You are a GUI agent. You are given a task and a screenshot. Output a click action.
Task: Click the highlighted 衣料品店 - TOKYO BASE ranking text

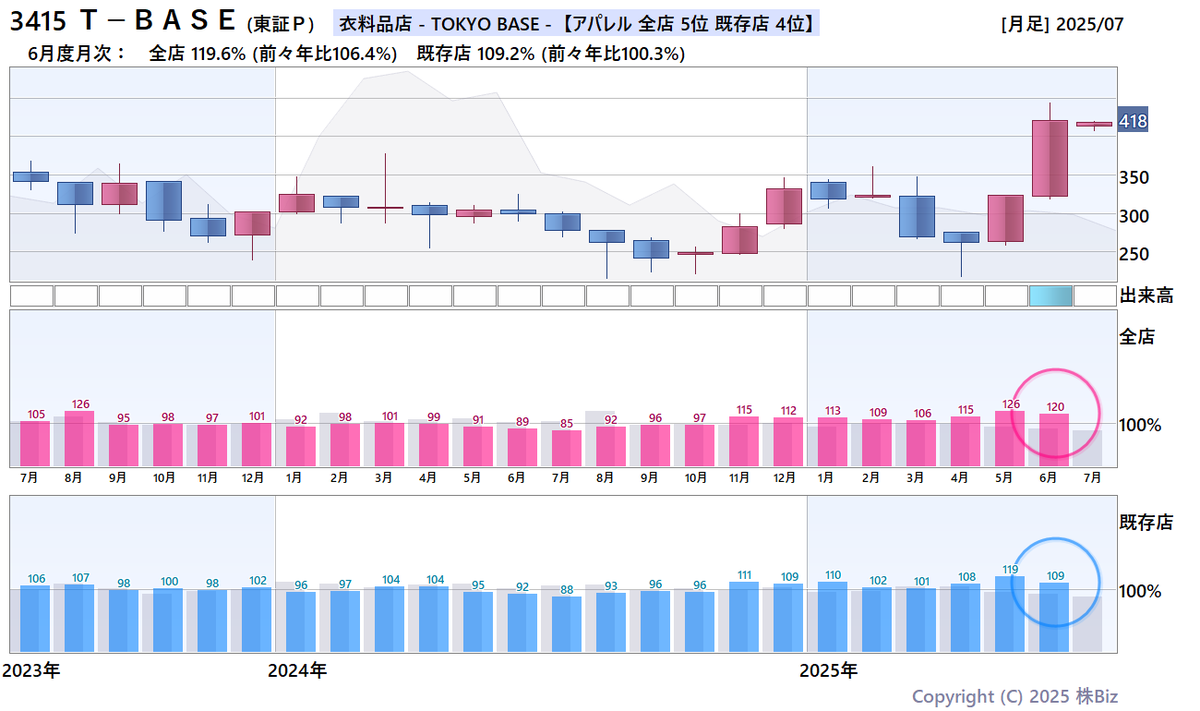575,23
